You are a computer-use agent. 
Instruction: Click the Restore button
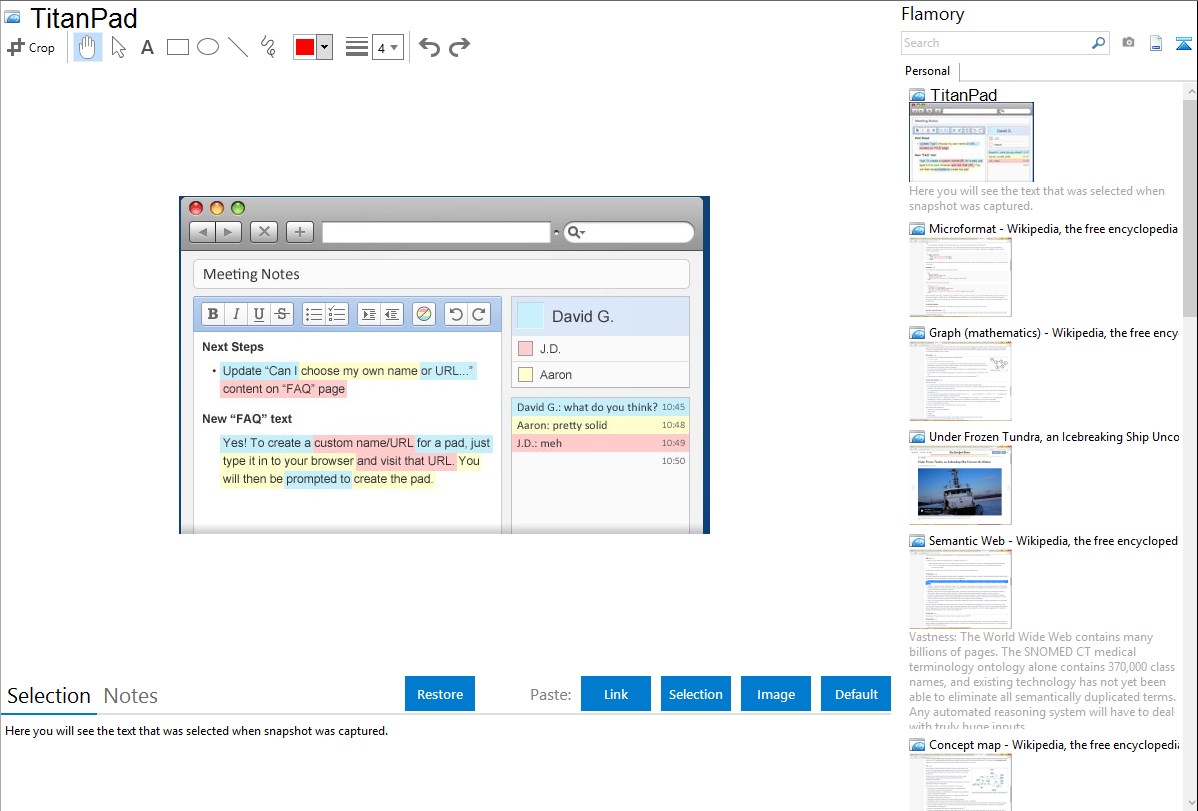[440, 694]
